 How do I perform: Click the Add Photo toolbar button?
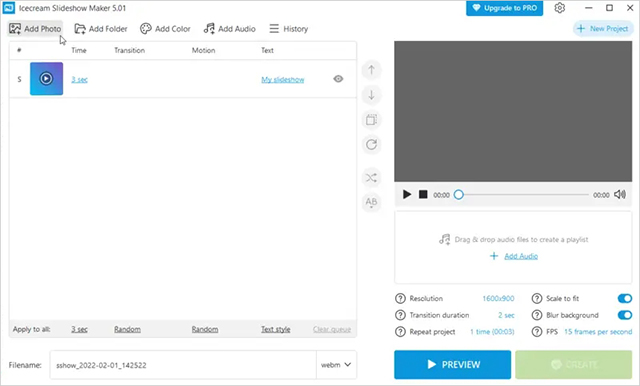35,29
